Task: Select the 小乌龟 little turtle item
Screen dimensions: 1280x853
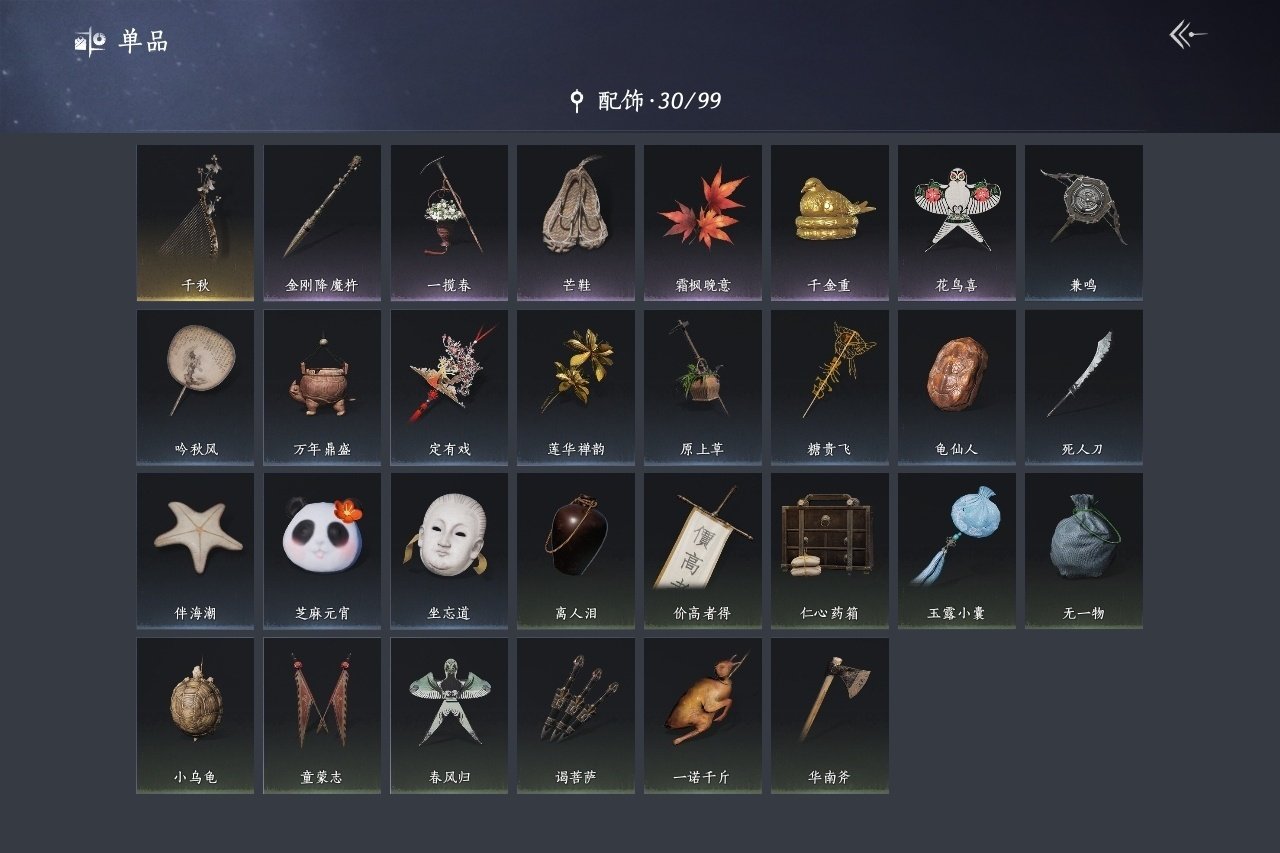Action: (195, 716)
